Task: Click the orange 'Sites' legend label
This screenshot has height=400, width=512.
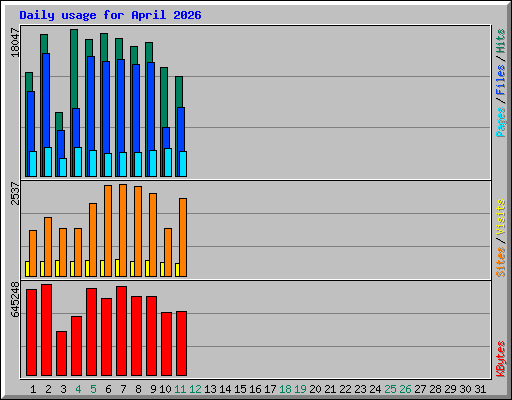Action: pos(501,262)
